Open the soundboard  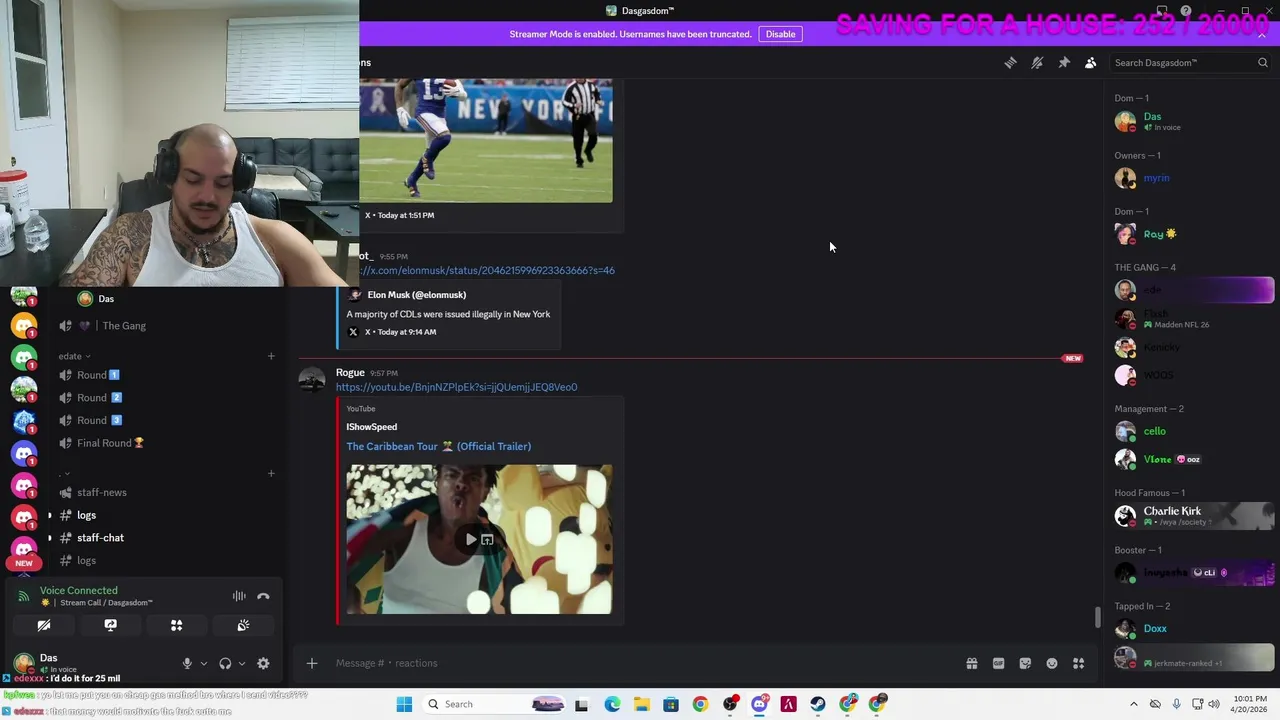(243, 625)
